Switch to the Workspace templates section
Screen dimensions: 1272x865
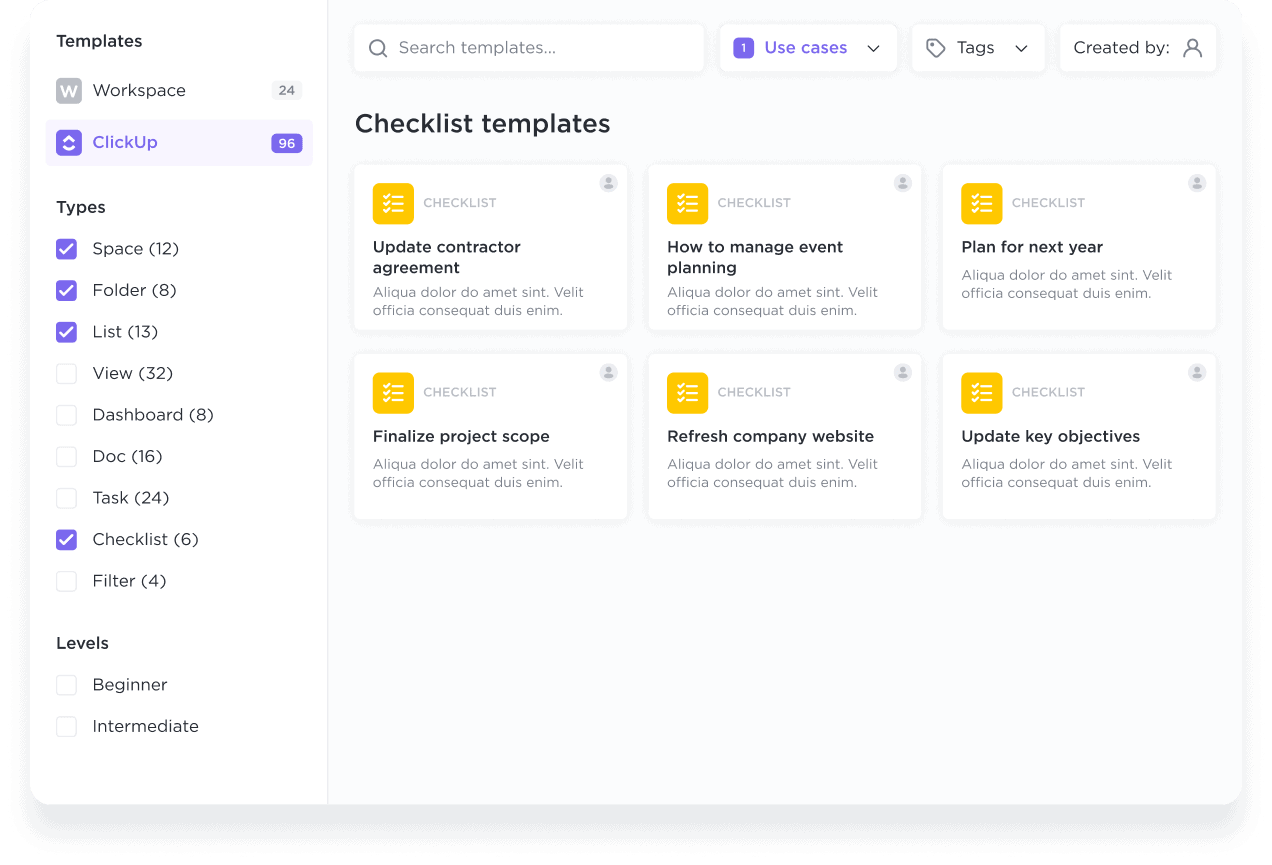click(140, 90)
